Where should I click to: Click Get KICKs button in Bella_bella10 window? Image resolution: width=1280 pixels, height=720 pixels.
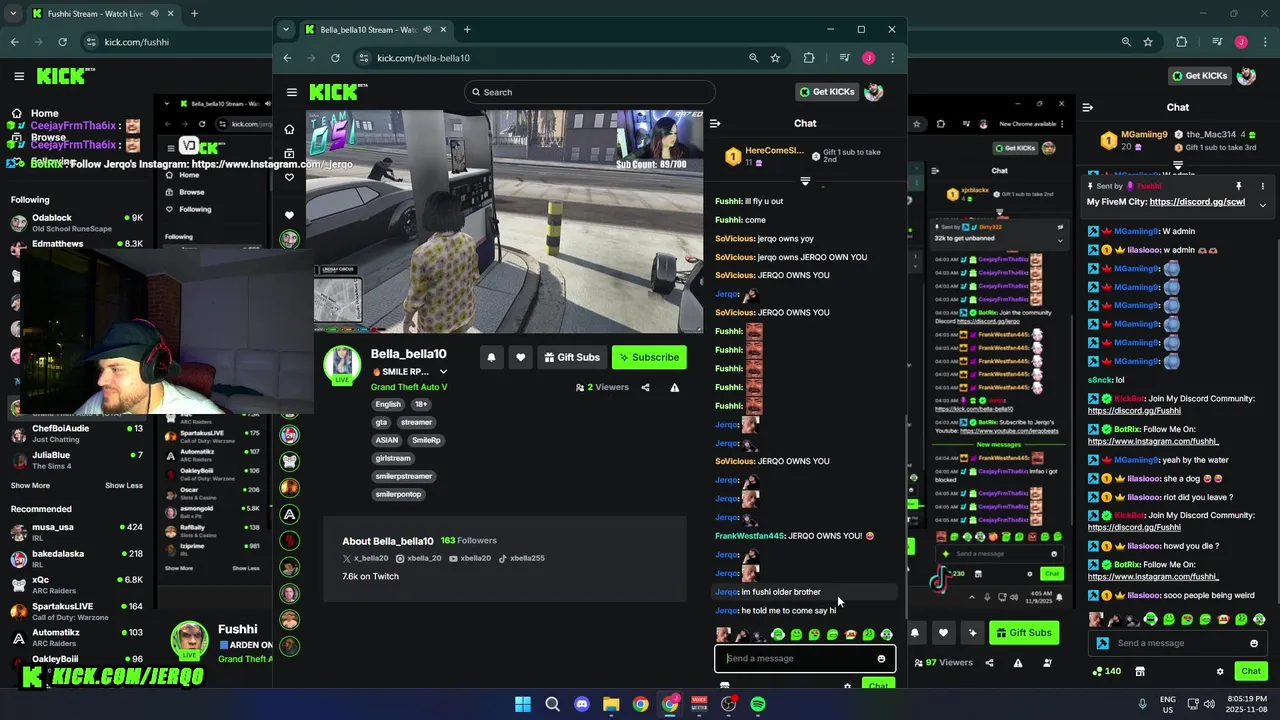(827, 92)
